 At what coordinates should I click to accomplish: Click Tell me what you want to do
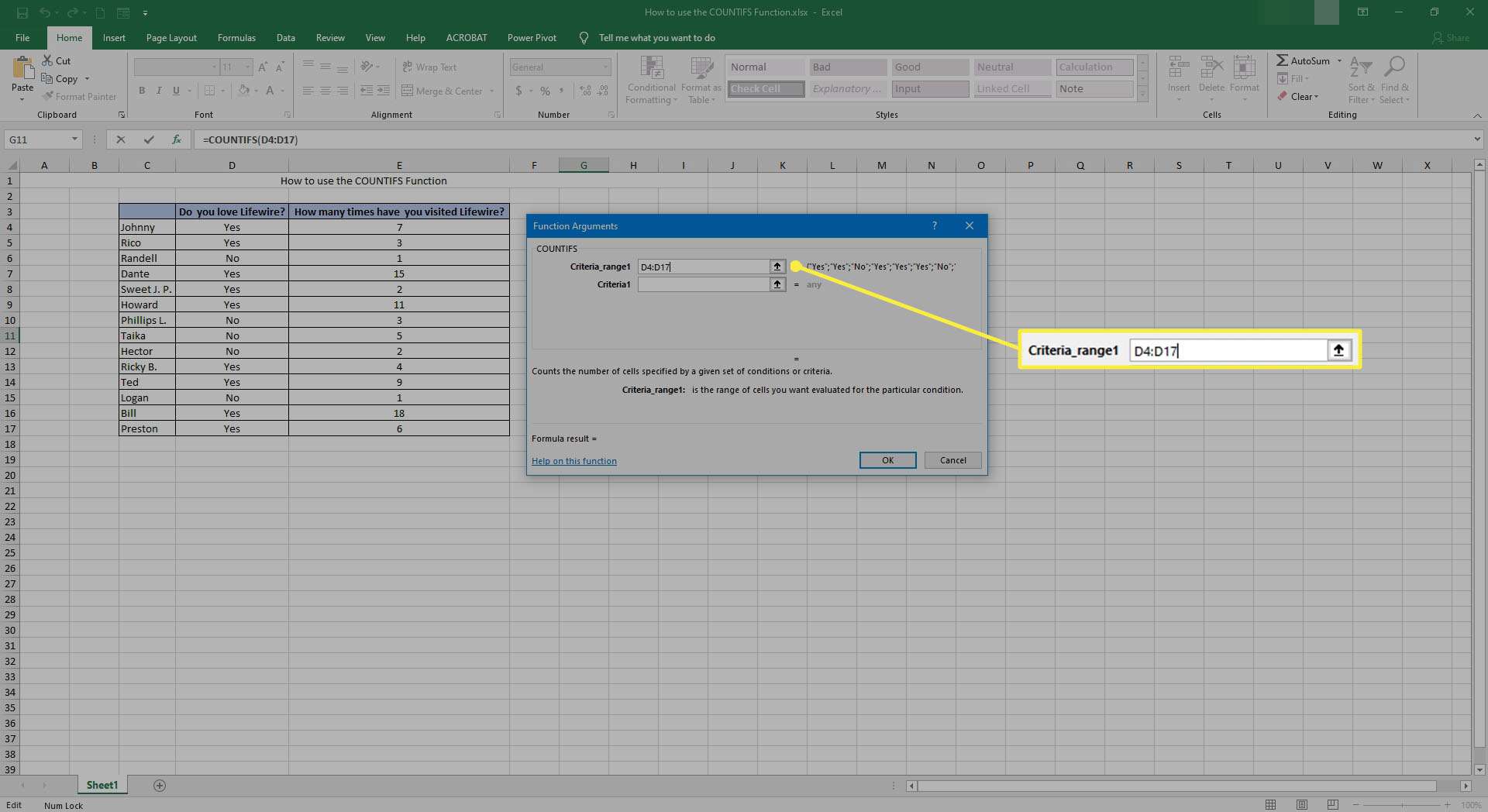[x=656, y=37]
